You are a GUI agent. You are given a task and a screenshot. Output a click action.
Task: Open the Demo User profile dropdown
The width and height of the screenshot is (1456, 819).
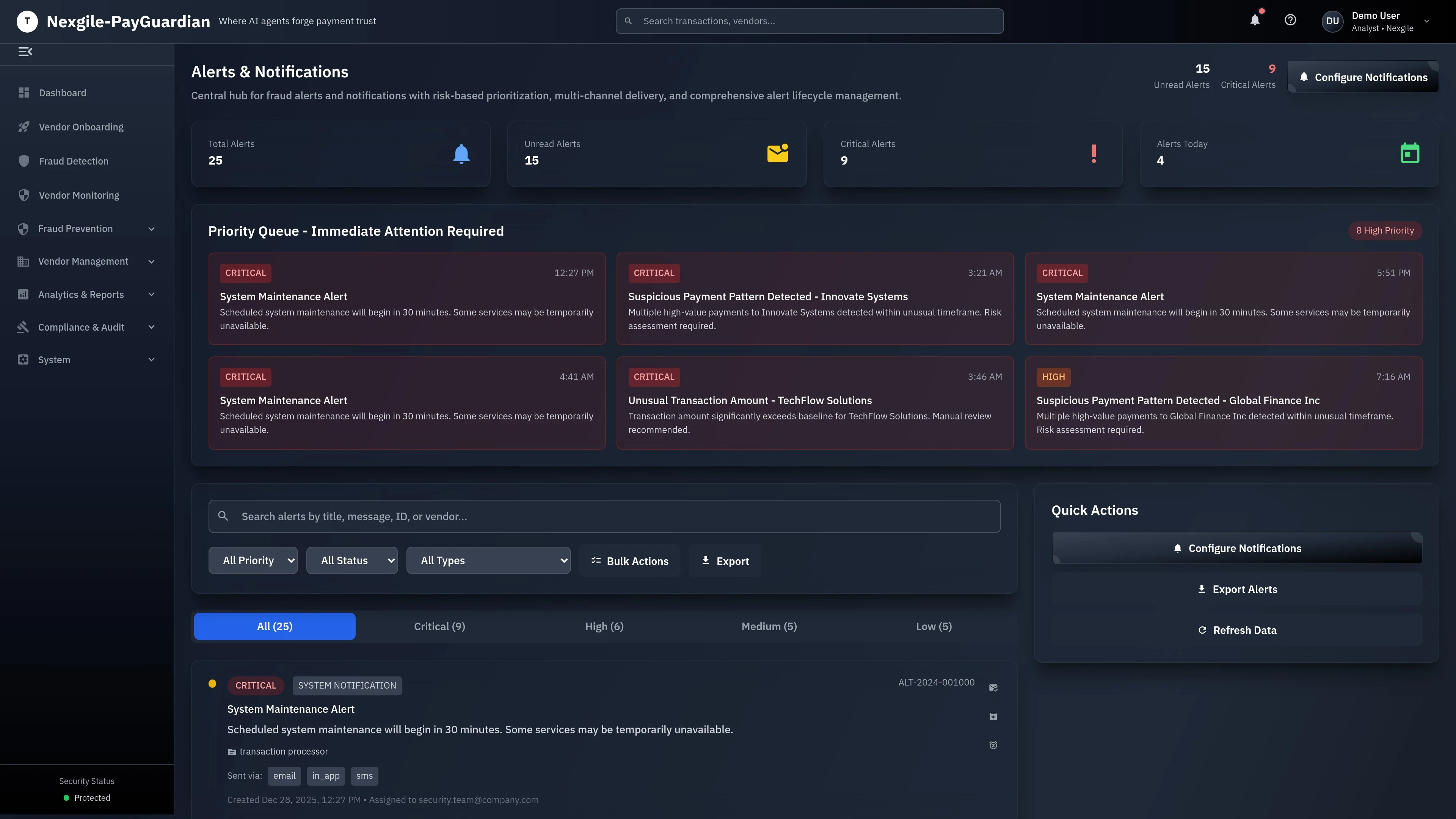pyautogui.click(x=1379, y=21)
